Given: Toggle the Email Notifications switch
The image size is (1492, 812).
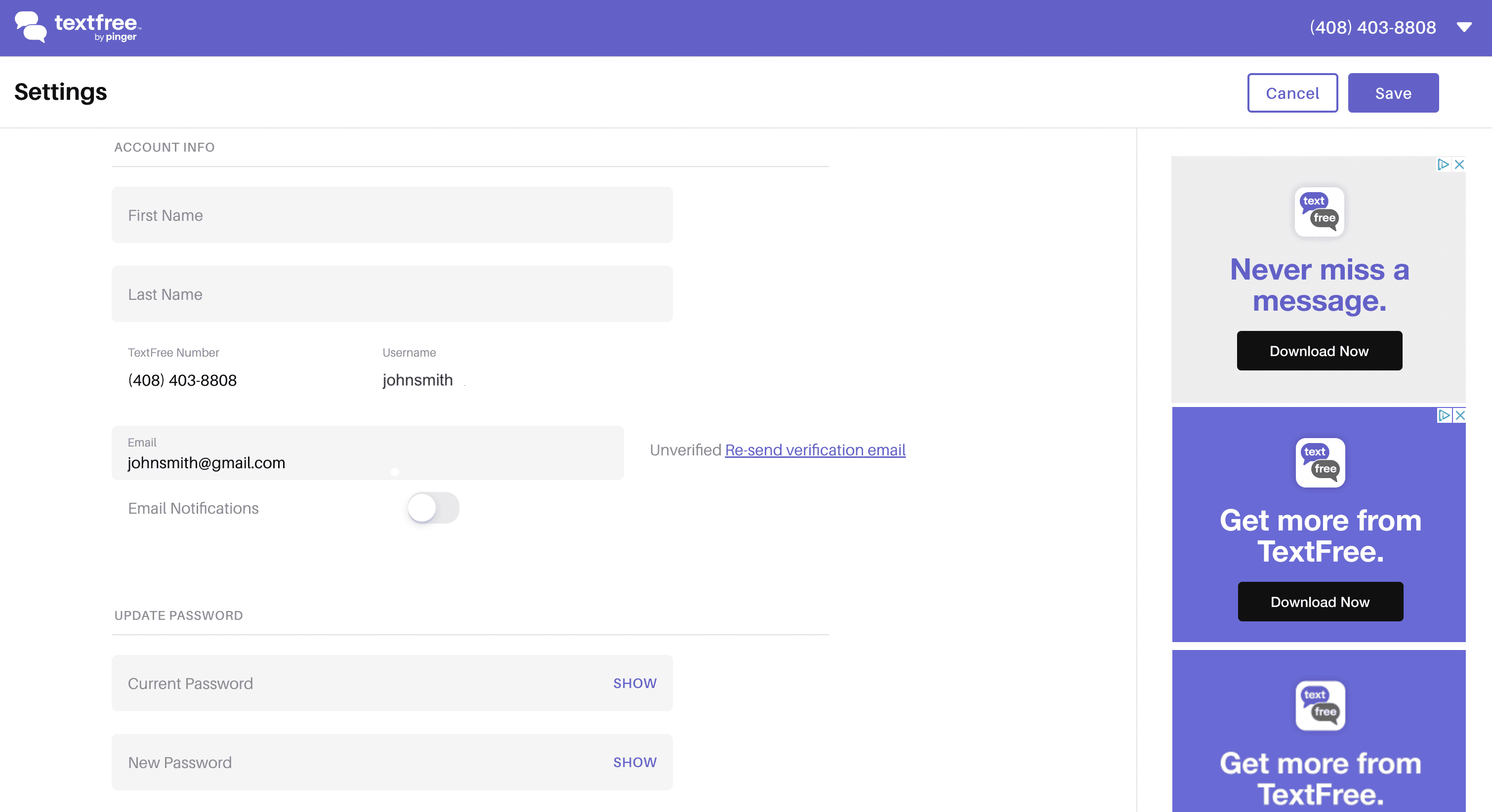Looking at the screenshot, I should click(433, 508).
